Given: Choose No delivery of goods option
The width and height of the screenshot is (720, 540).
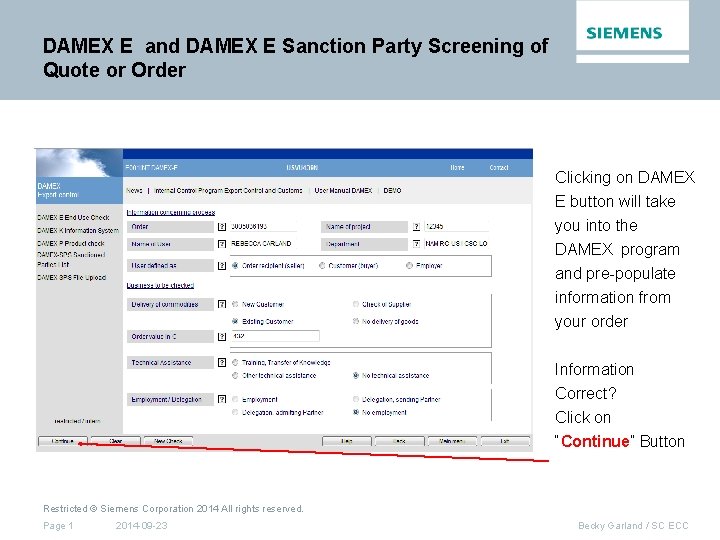Looking at the screenshot, I should click(x=355, y=321).
